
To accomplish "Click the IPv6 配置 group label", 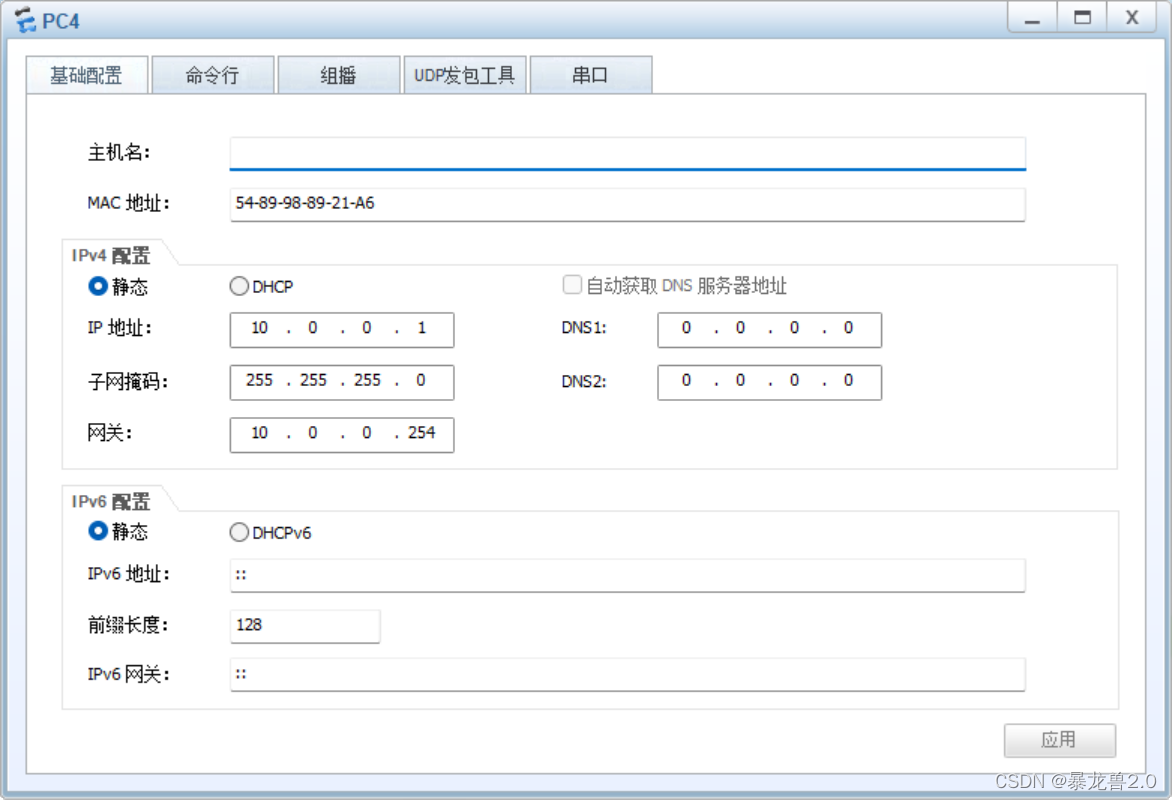I will coord(111,502).
